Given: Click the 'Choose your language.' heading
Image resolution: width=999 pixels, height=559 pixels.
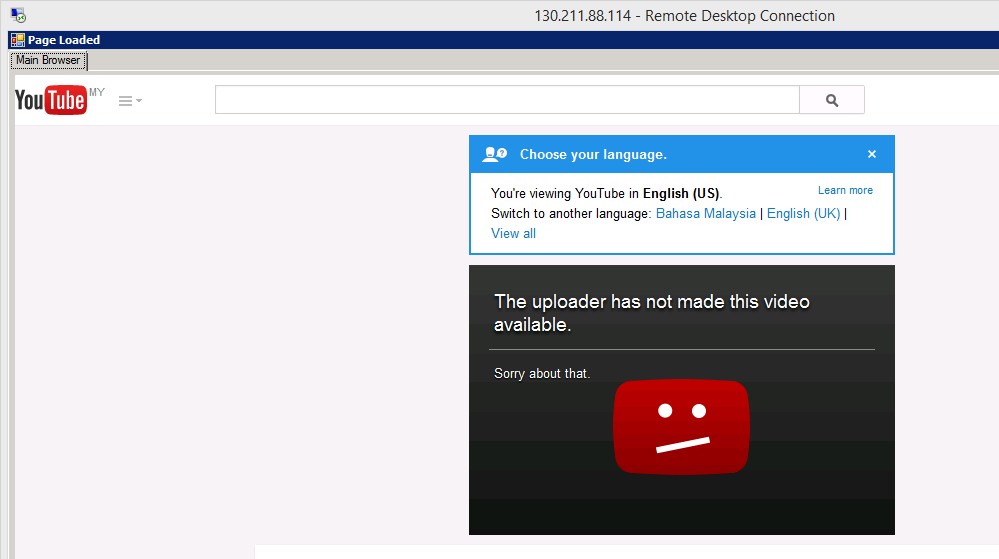Looking at the screenshot, I should (593, 154).
